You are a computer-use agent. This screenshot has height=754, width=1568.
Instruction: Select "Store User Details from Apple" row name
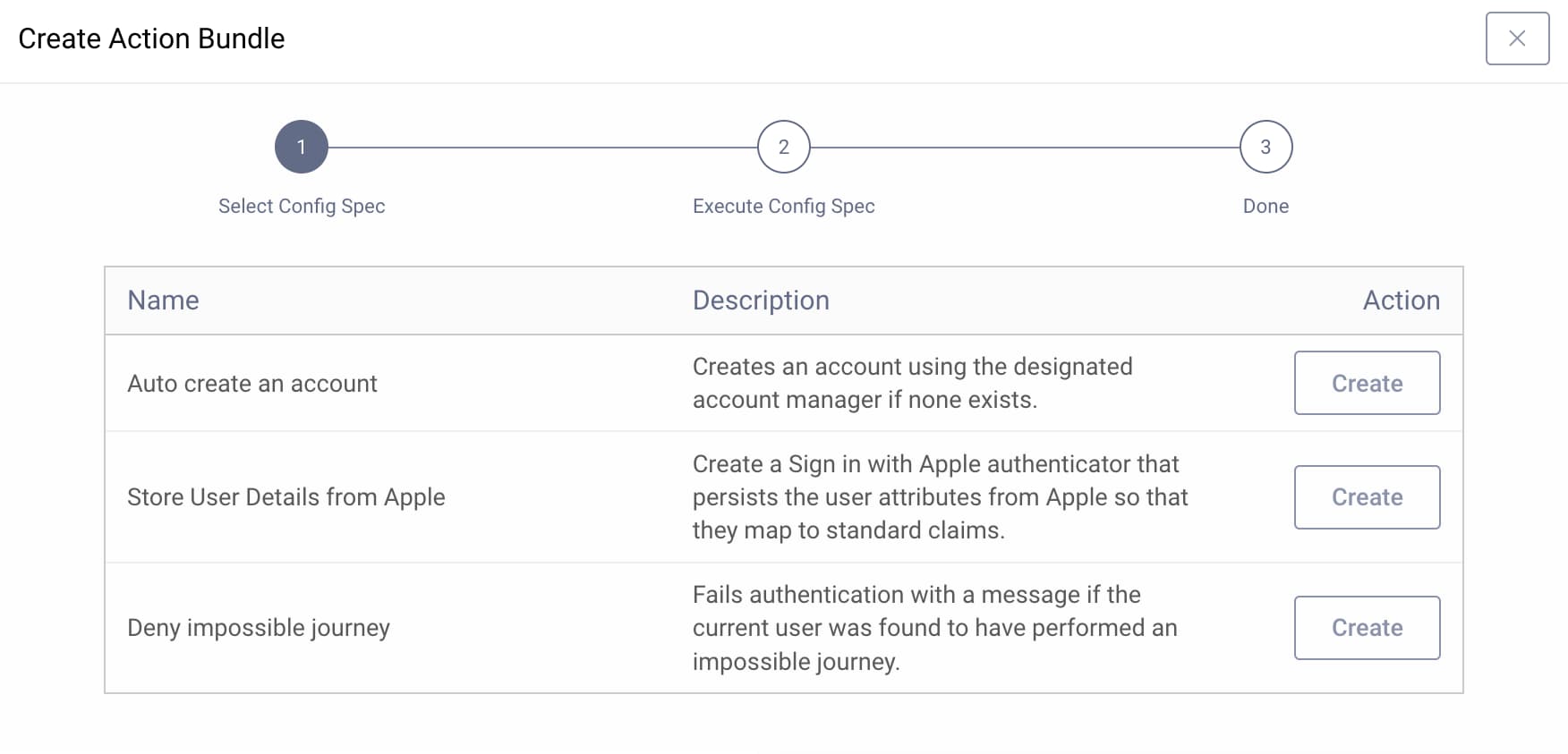(286, 497)
